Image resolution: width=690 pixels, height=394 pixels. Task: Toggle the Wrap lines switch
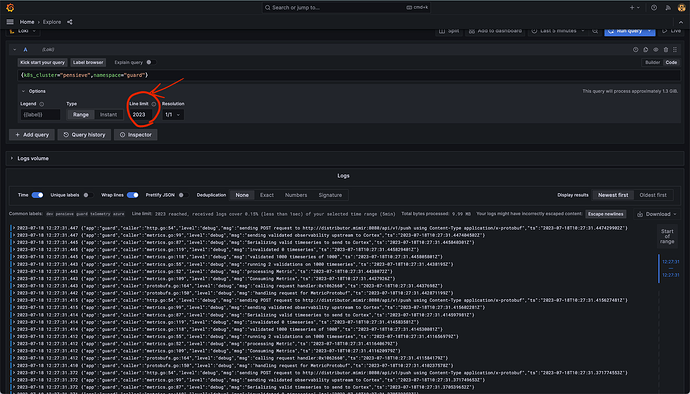click(132, 195)
